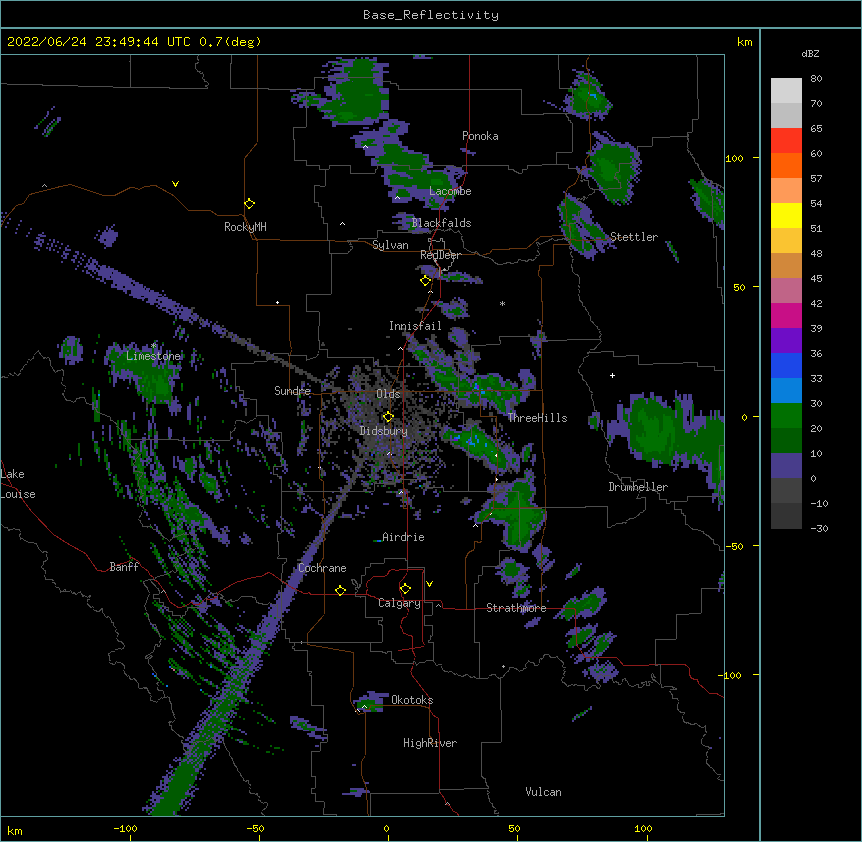
Task: Pick the light gray 70-80 dBZ legend swatch
Action: 786,91
